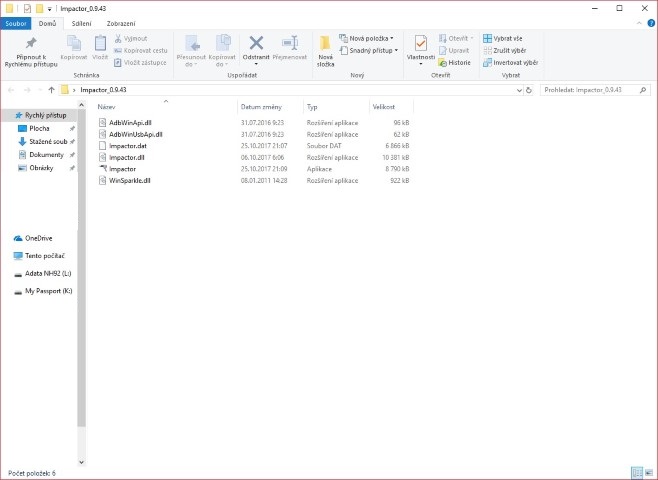Viewport: 658px width, 480px height.
Task: Click the forward navigation arrow
Action: tap(27, 90)
